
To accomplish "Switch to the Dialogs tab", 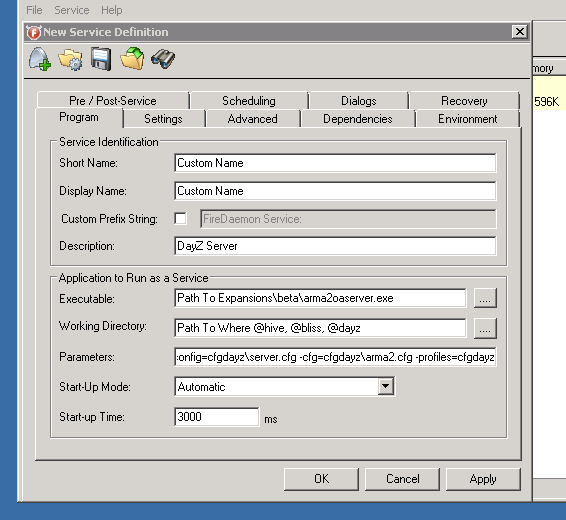I will [359, 101].
